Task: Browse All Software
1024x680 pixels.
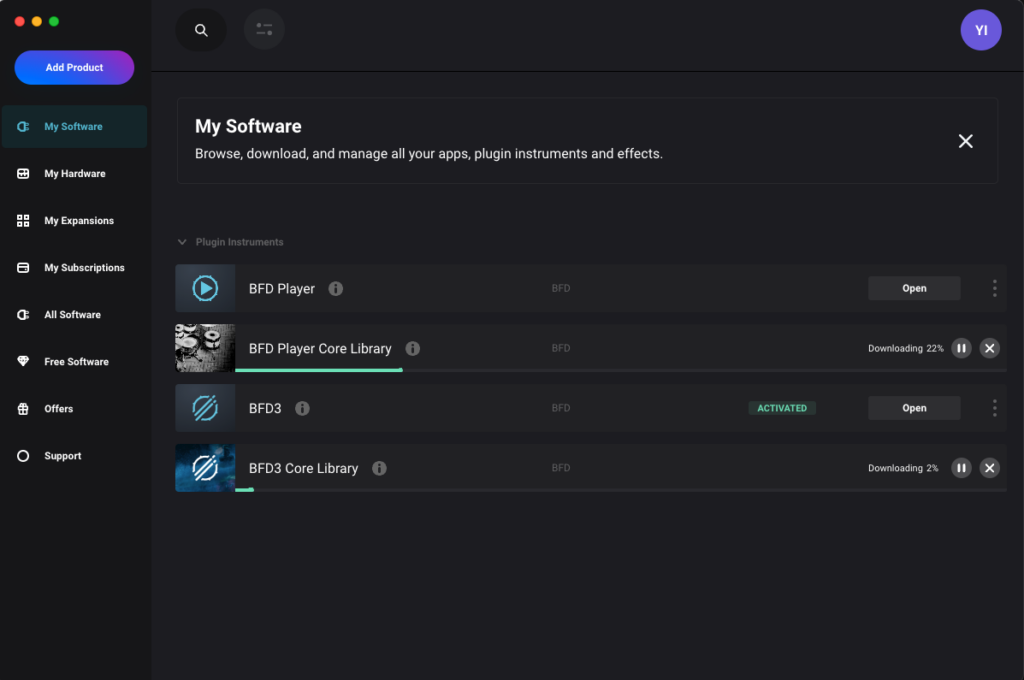Action: click(74, 315)
